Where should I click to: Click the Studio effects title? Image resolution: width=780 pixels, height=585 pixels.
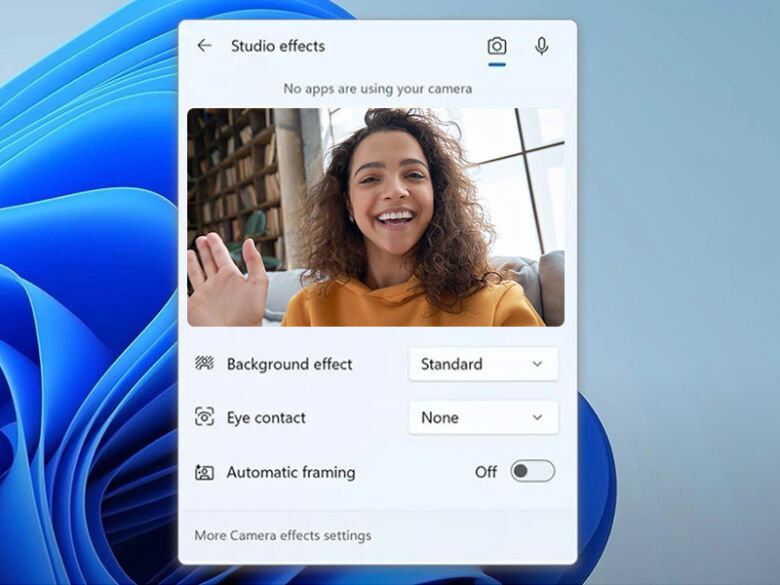pyautogui.click(x=277, y=46)
